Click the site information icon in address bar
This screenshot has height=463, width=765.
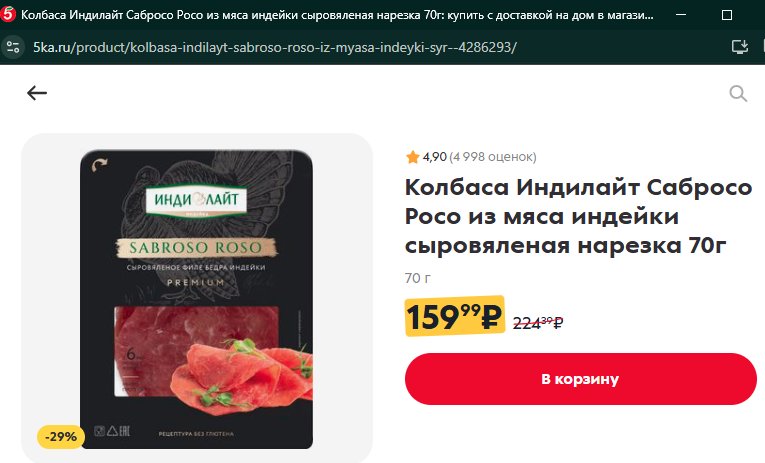pos(13,47)
